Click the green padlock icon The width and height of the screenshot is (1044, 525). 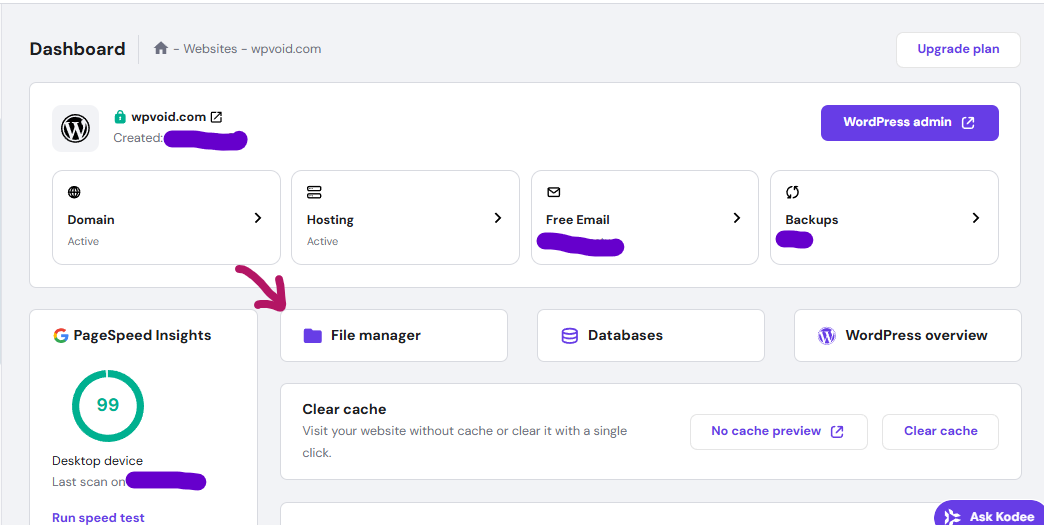pos(120,117)
